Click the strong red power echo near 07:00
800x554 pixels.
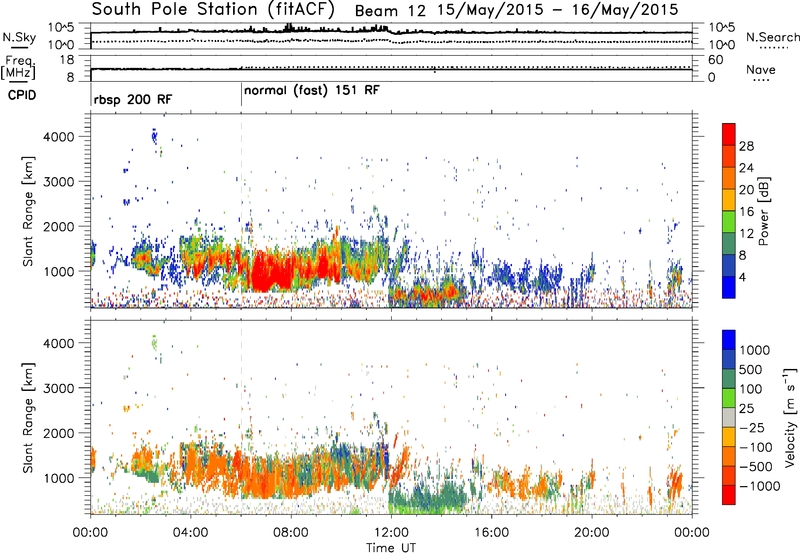coord(270,270)
